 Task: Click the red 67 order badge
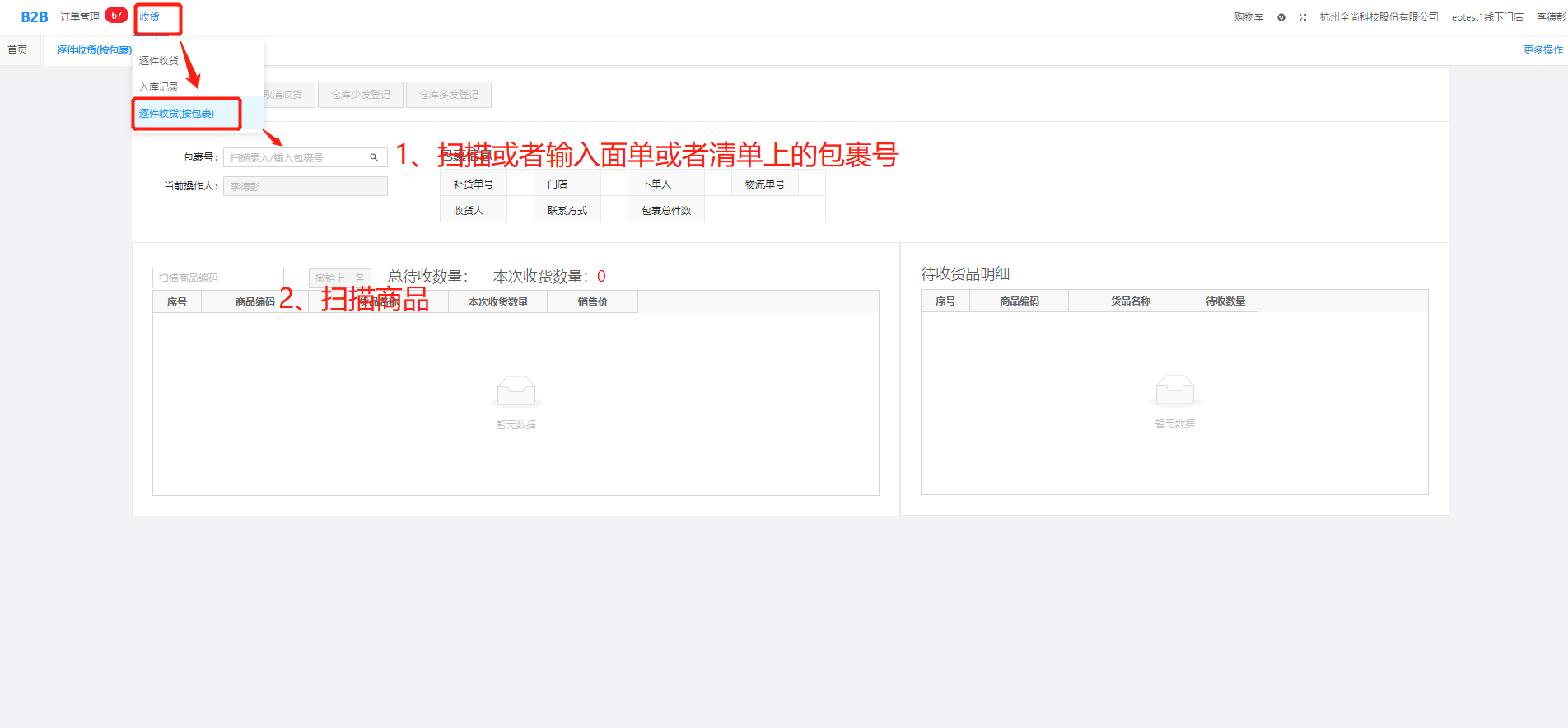pyautogui.click(x=116, y=16)
